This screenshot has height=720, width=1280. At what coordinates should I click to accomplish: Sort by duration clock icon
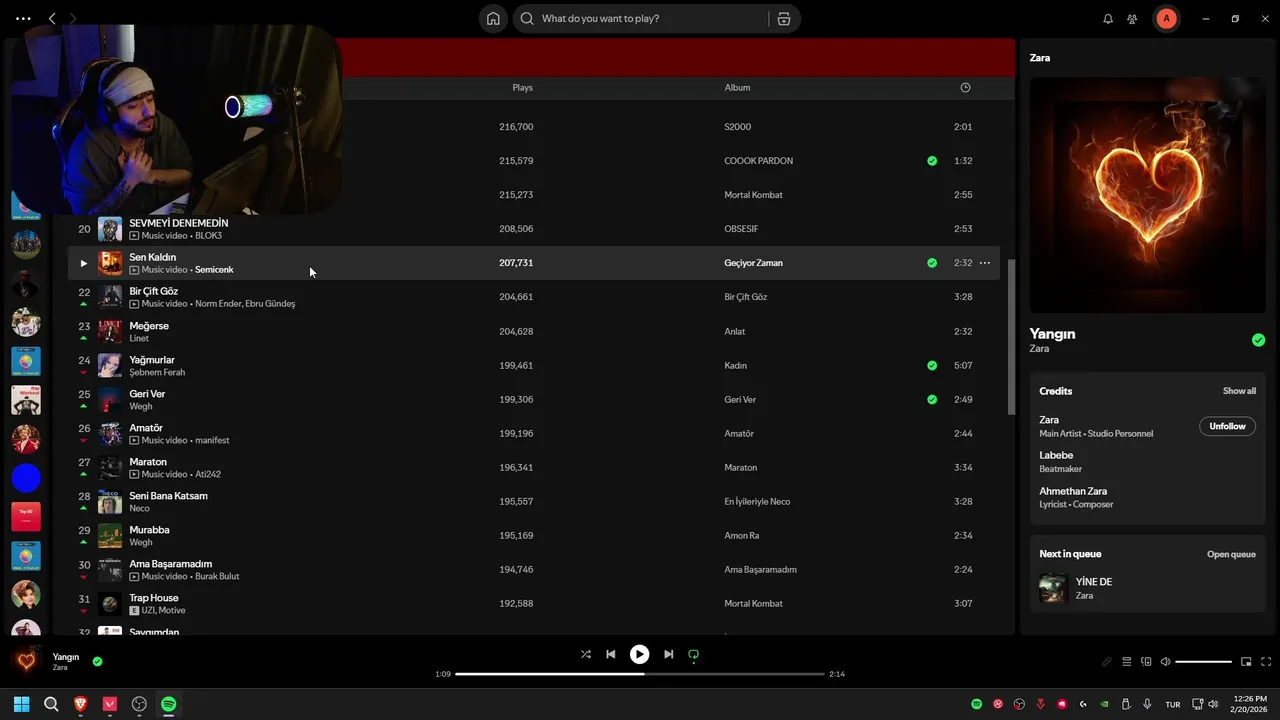click(965, 88)
